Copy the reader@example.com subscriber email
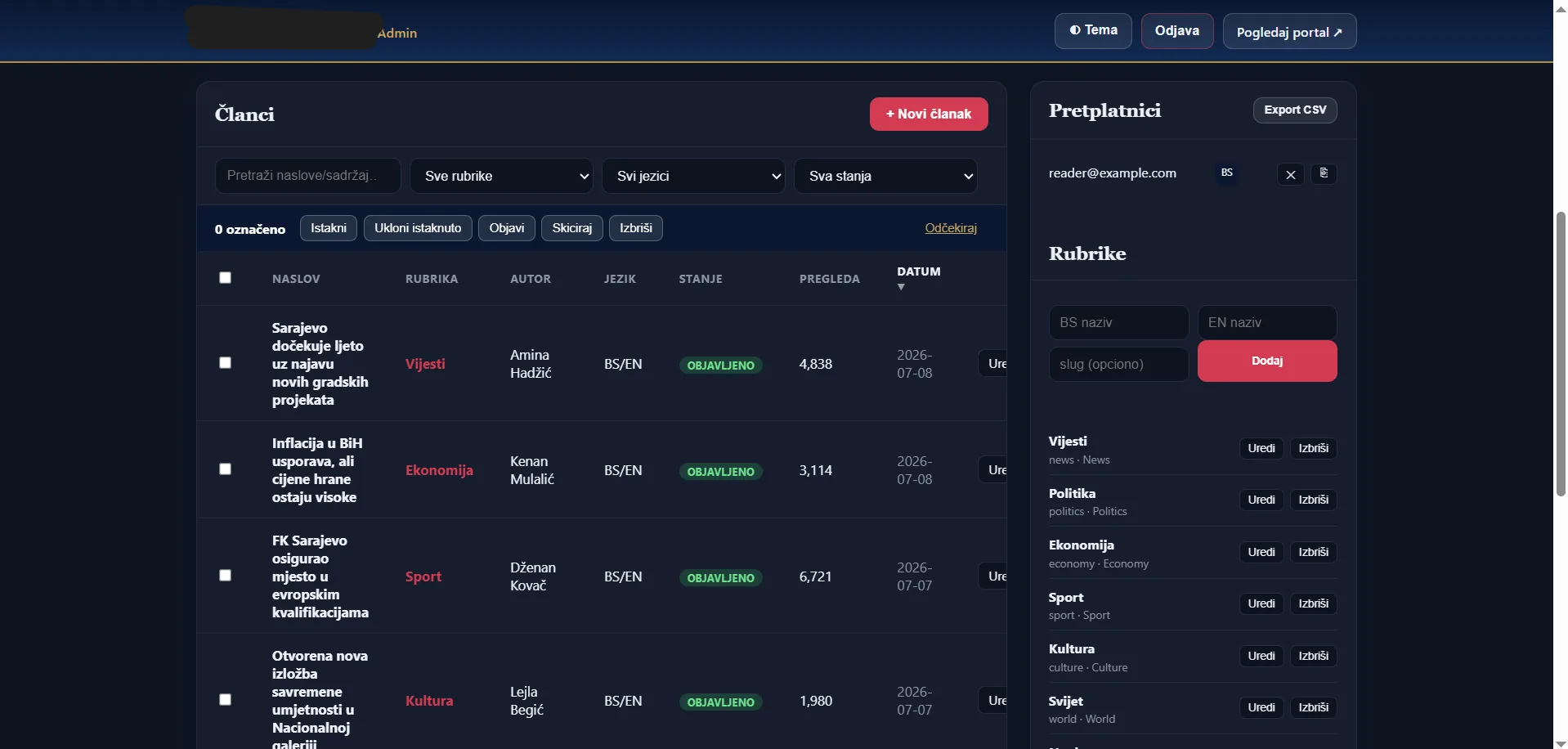Screen dimensions: 1568x749 coord(1324,174)
